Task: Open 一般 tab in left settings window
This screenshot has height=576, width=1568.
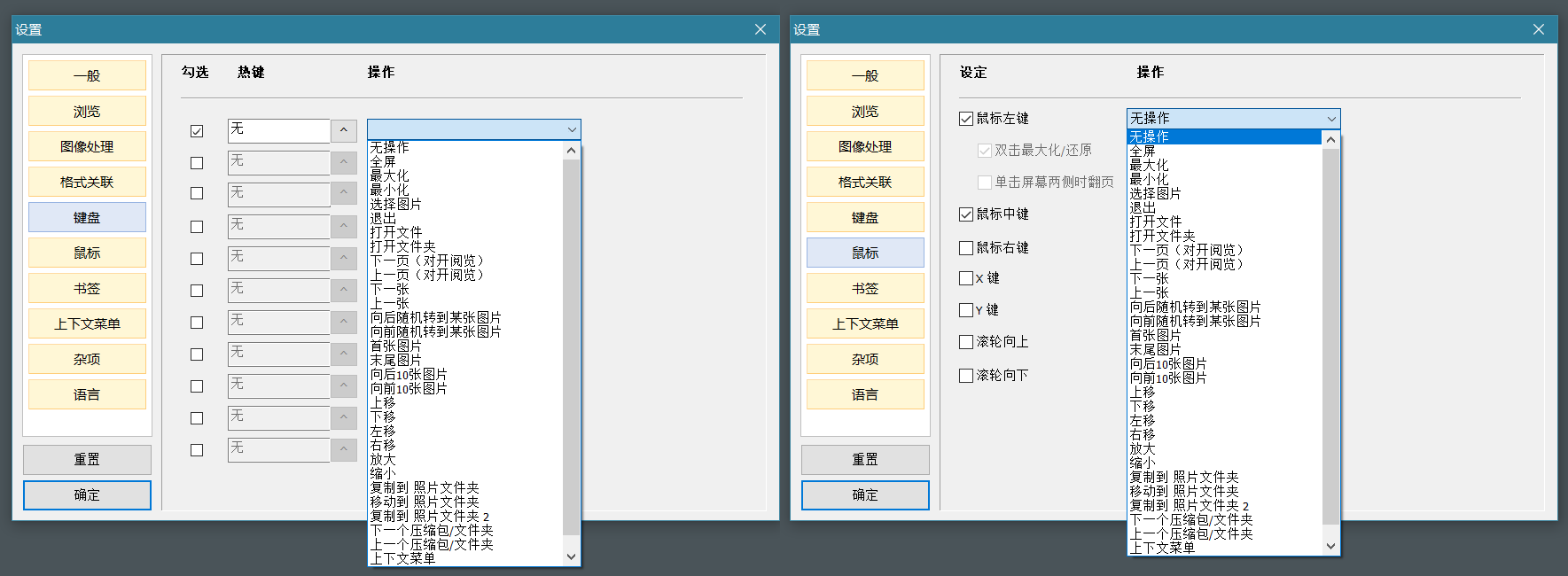Action: coord(87,75)
